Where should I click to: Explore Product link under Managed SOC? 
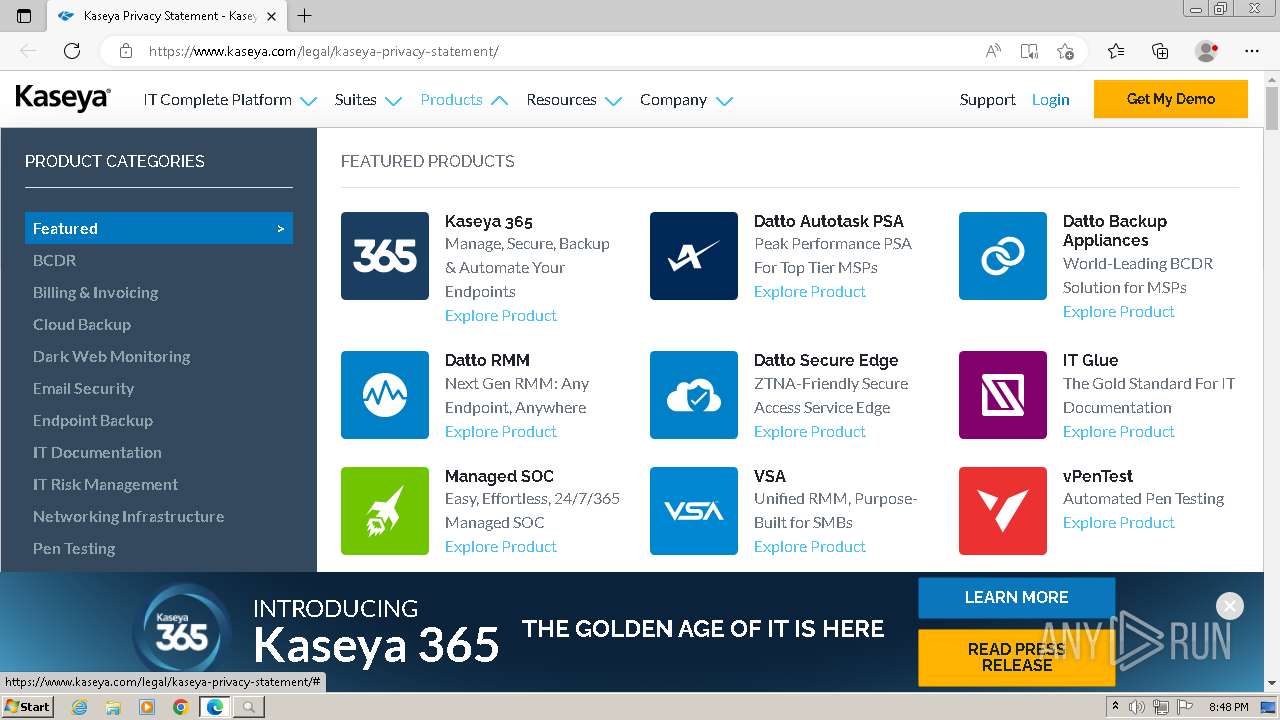(501, 546)
